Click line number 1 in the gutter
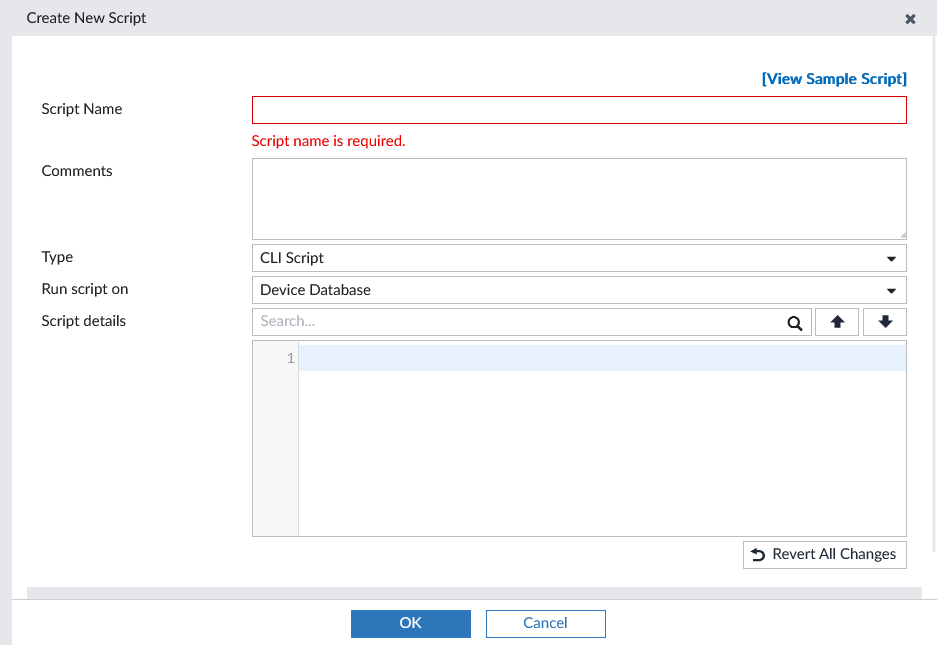 (290, 358)
